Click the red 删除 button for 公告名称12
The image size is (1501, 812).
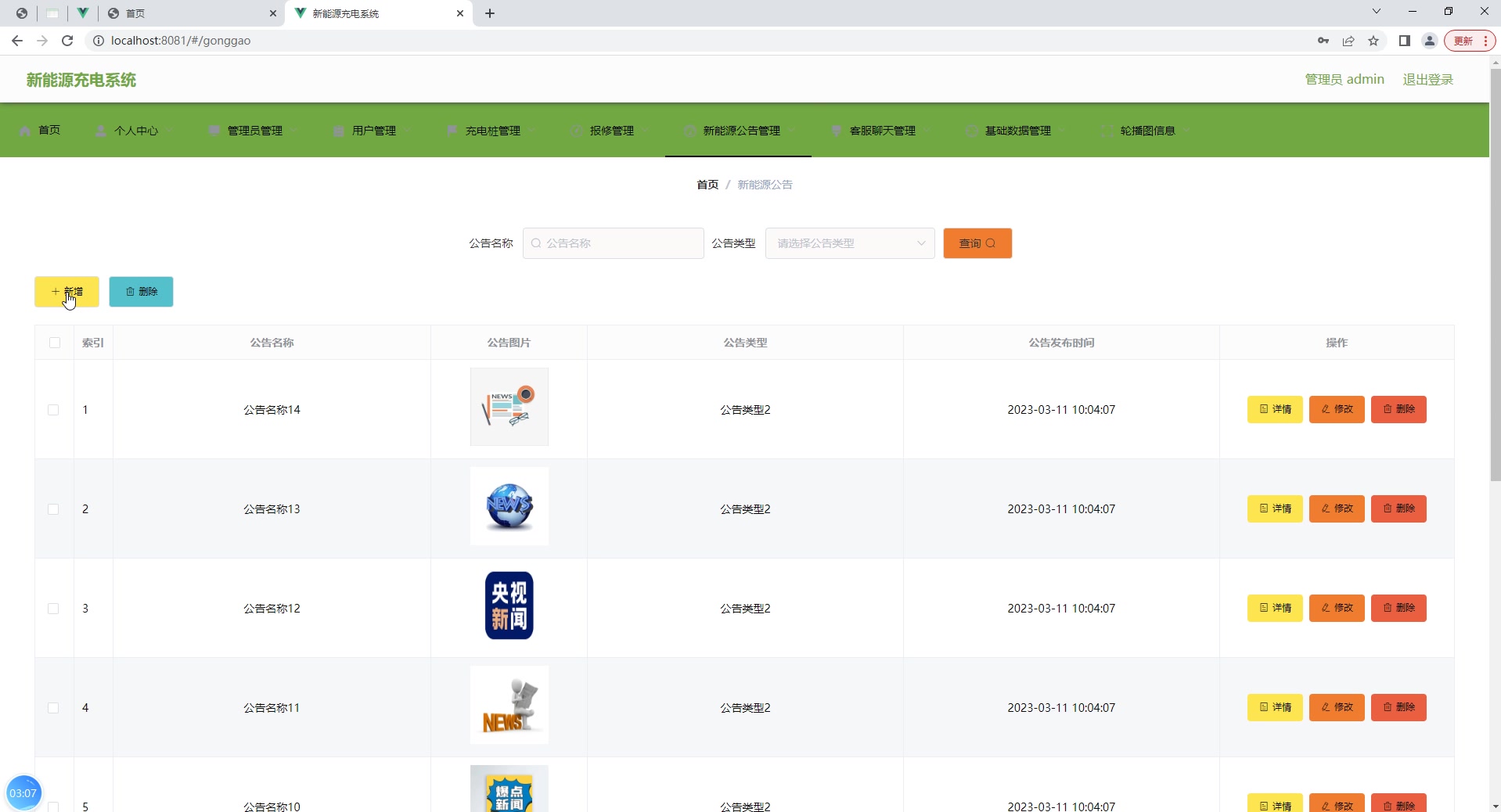pyautogui.click(x=1398, y=608)
